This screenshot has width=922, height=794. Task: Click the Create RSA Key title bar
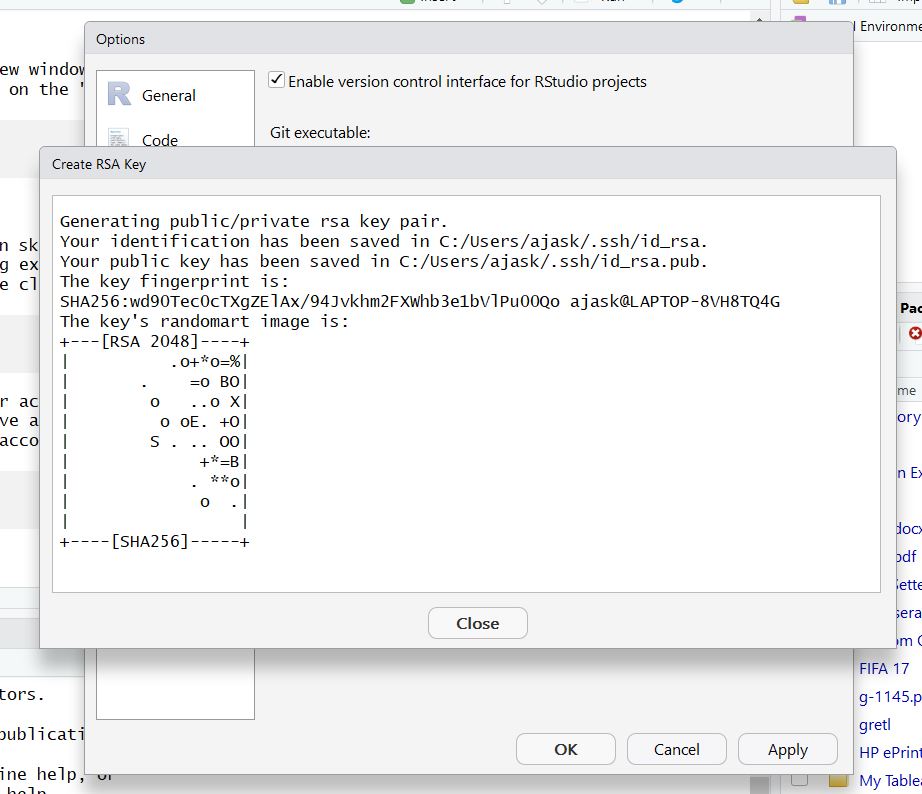(468, 164)
